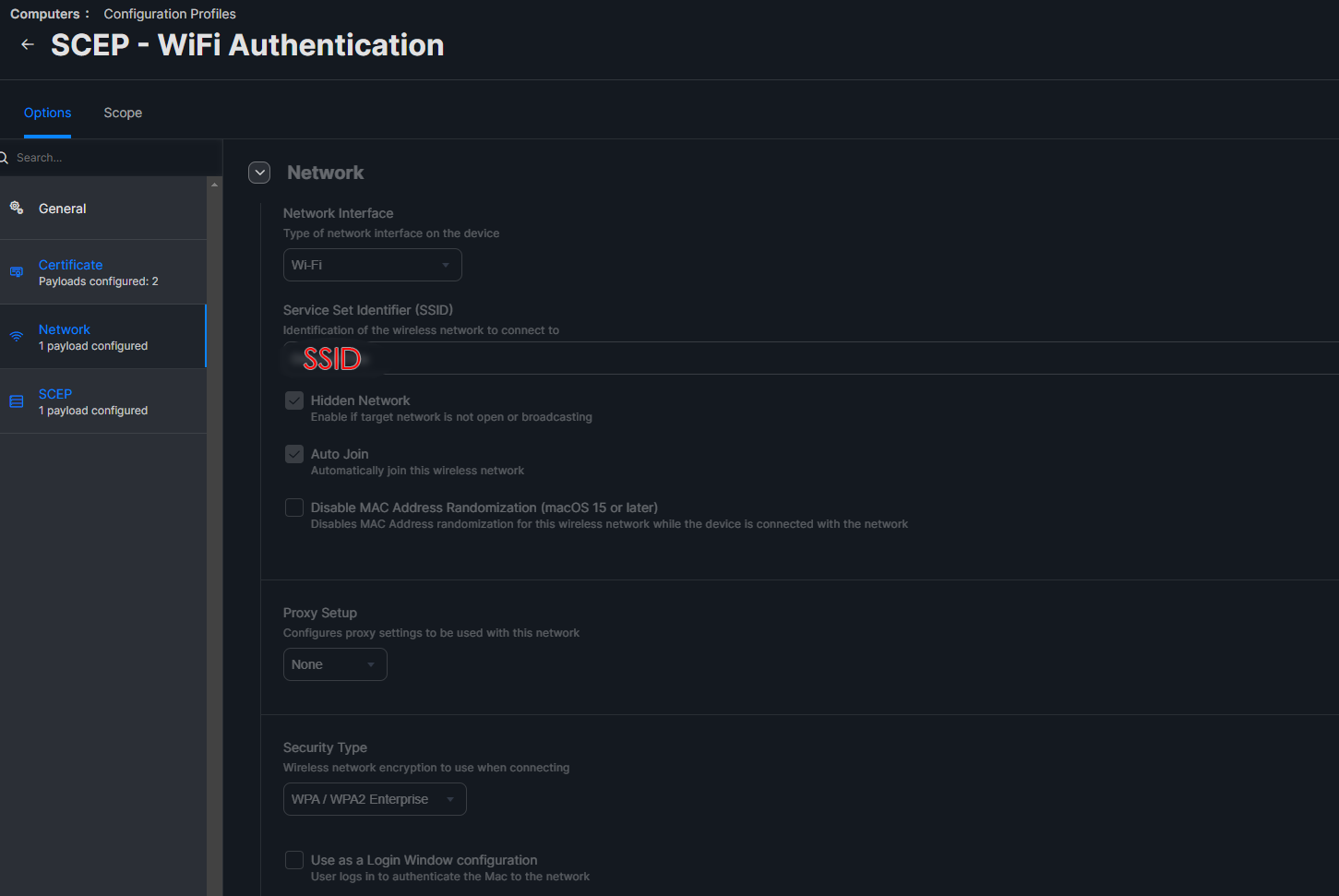Click the Certificate payload icon

coord(17,272)
